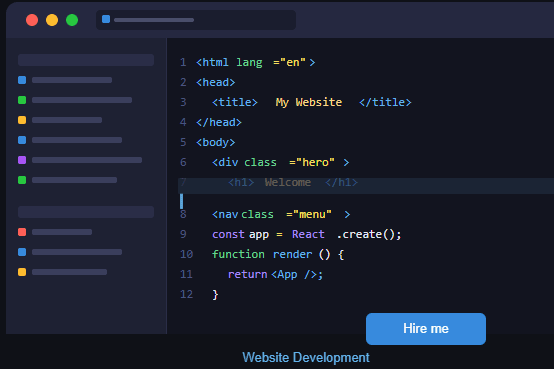Click the "<div class="hero">" line
554x369 pixels.
pos(281,163)
